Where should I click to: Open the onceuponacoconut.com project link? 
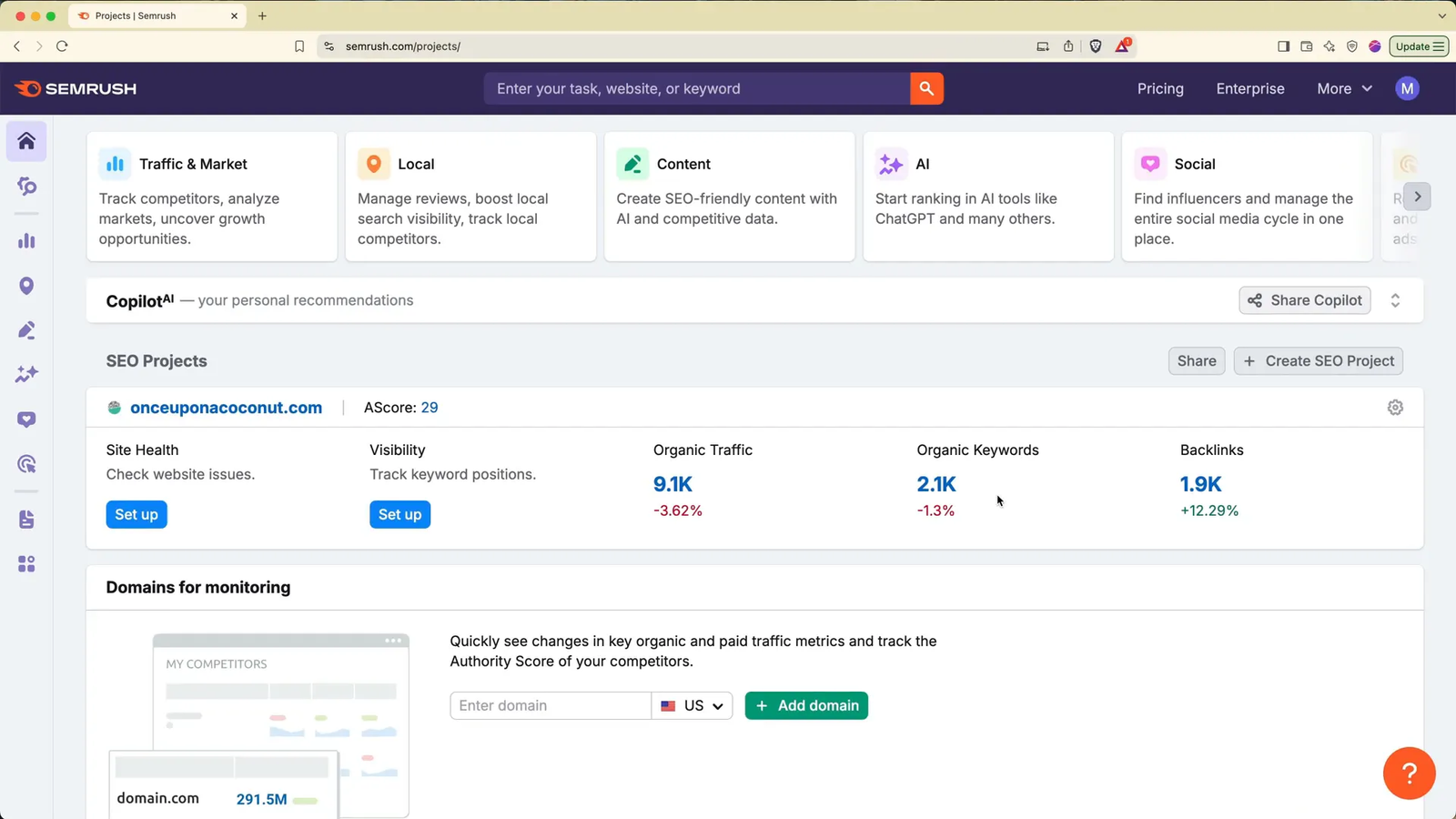tap(226, 408)
